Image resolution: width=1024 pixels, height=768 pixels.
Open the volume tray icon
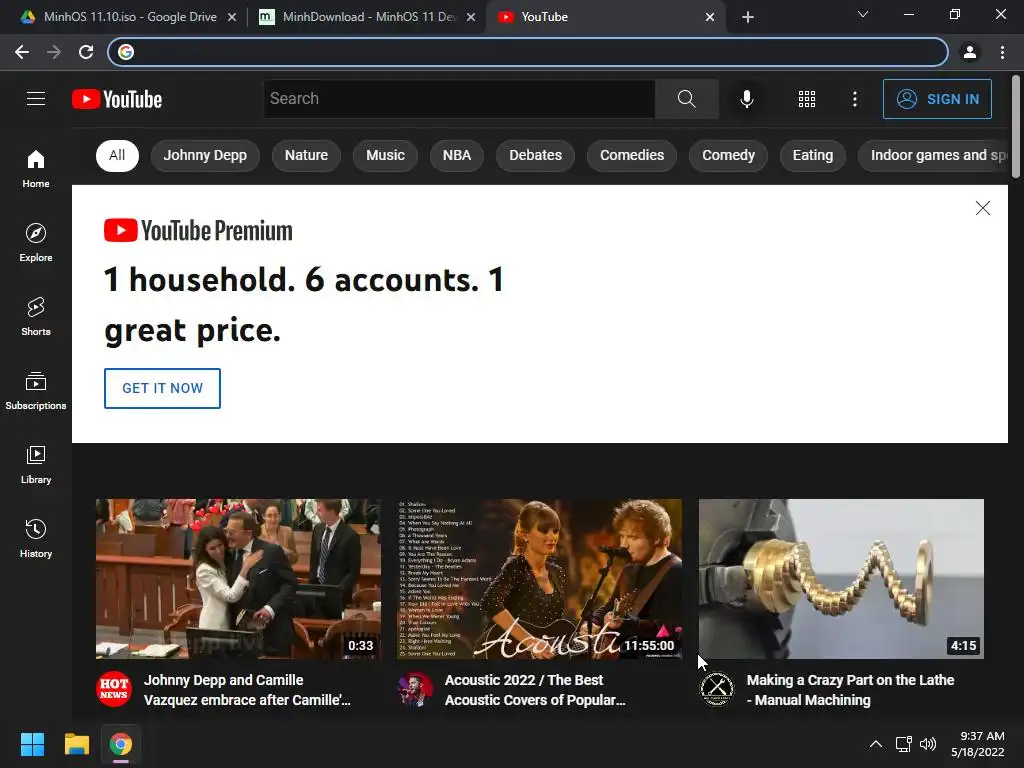coord(927,744)
